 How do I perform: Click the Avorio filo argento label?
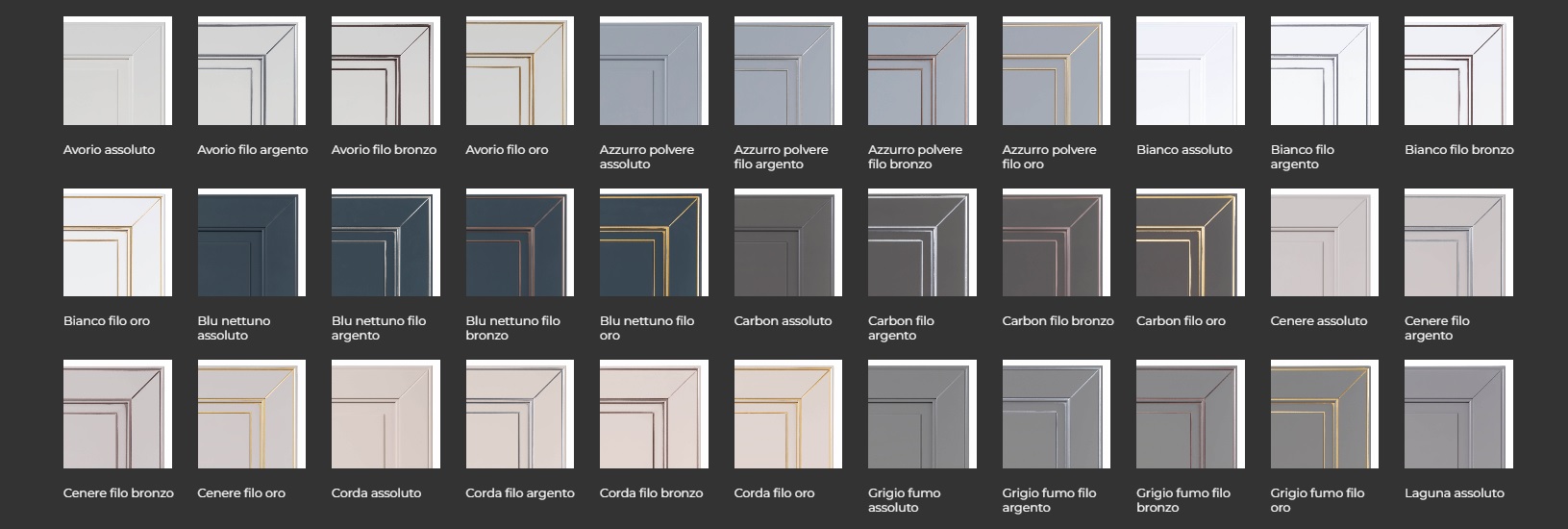pos(253,150)
